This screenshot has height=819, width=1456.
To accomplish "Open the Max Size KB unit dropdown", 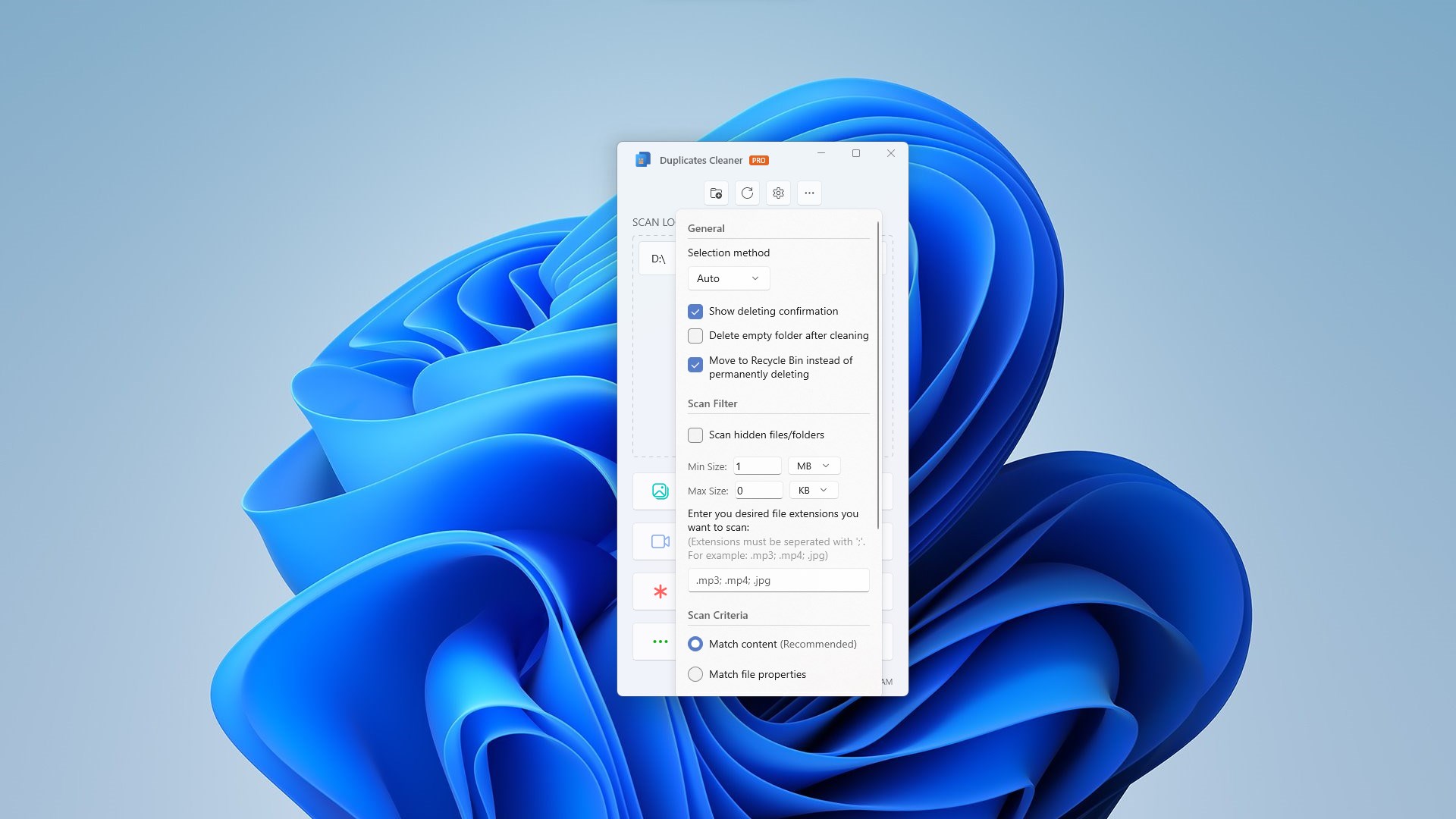I will click(x=813, y=491).
